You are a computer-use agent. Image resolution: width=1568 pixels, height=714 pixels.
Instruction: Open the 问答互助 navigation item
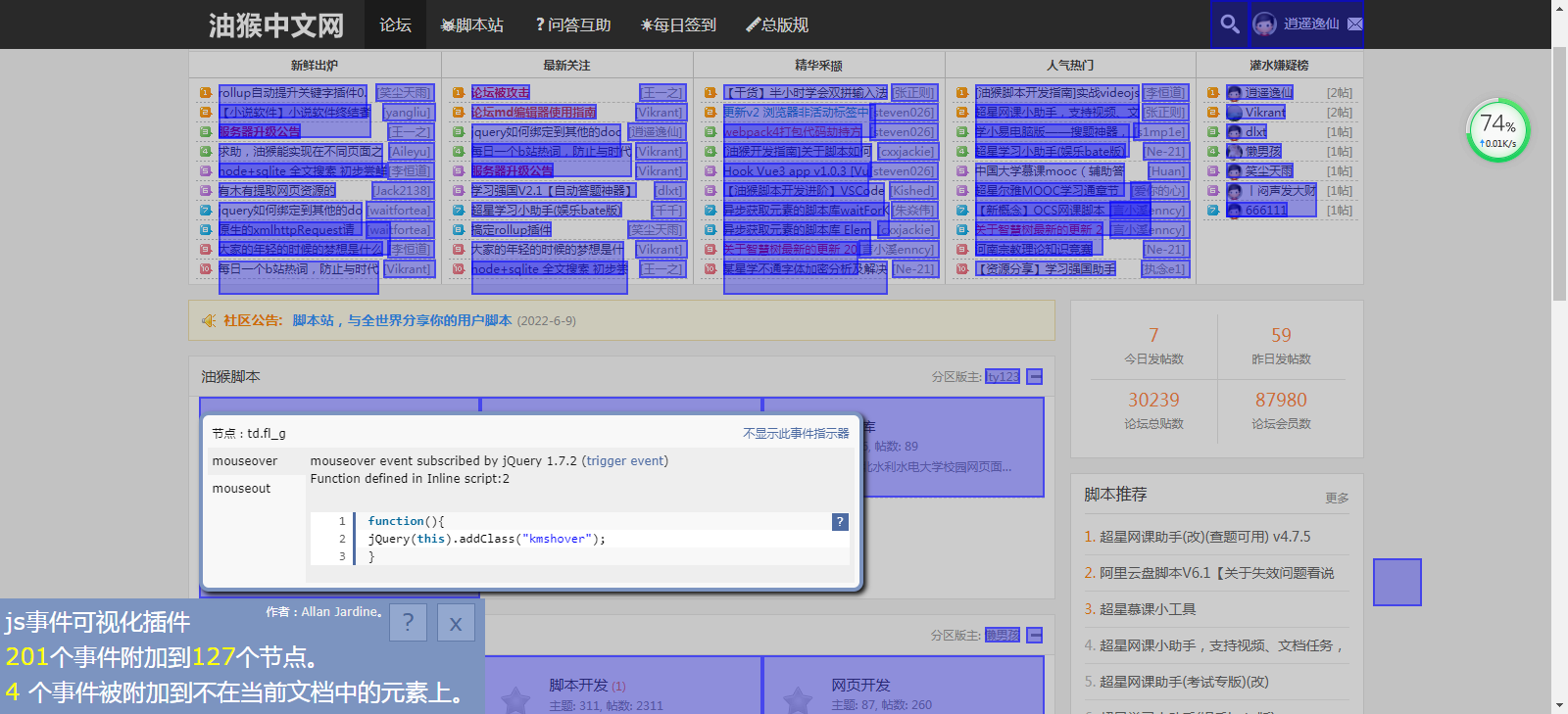pyautogui.click(x=573, y=24)
